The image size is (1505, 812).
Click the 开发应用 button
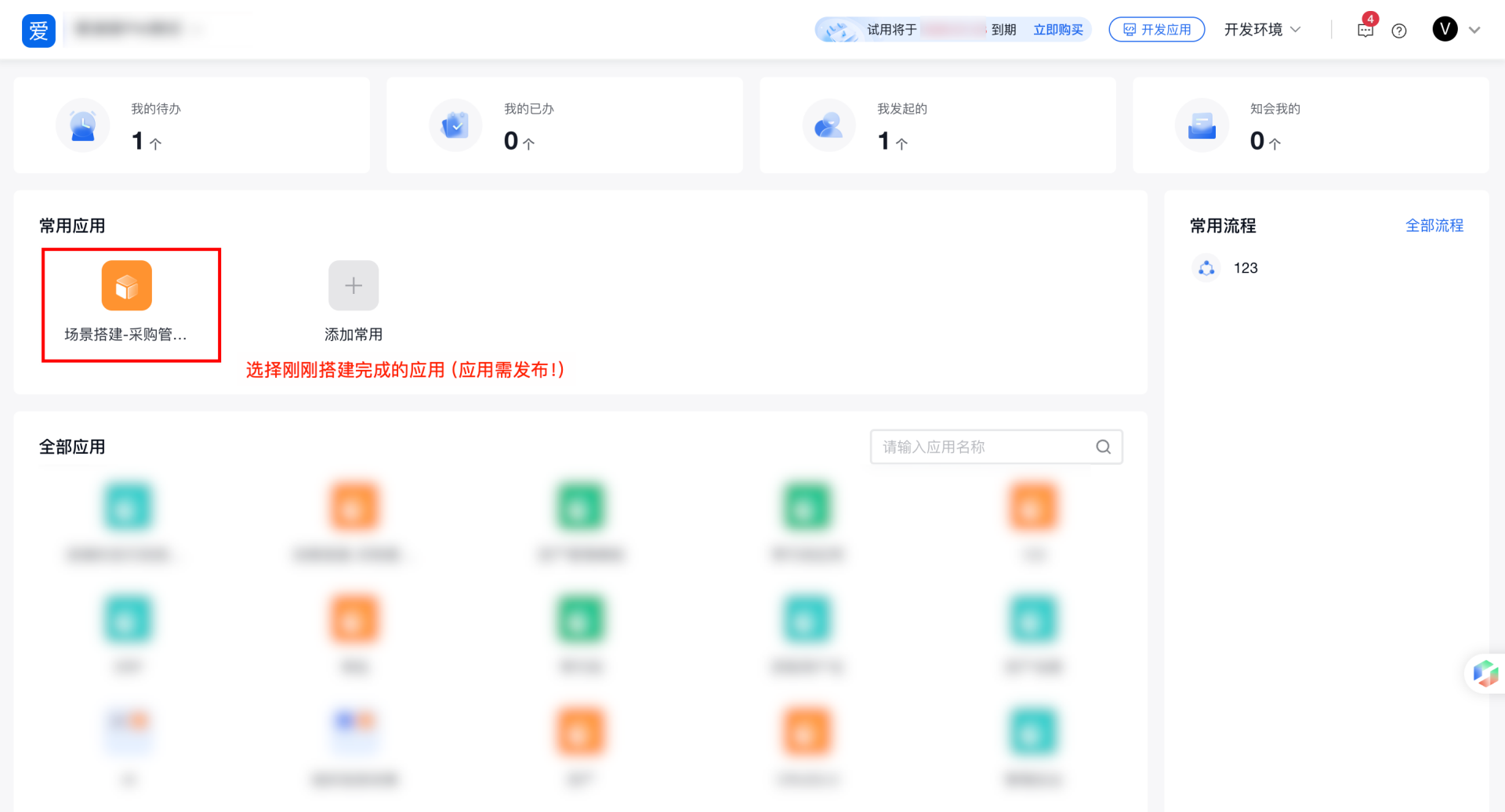point(1156,30)
